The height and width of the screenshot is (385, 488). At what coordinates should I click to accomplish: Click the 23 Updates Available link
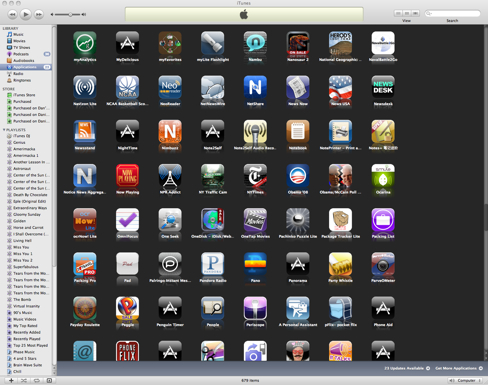click(407, 368)
